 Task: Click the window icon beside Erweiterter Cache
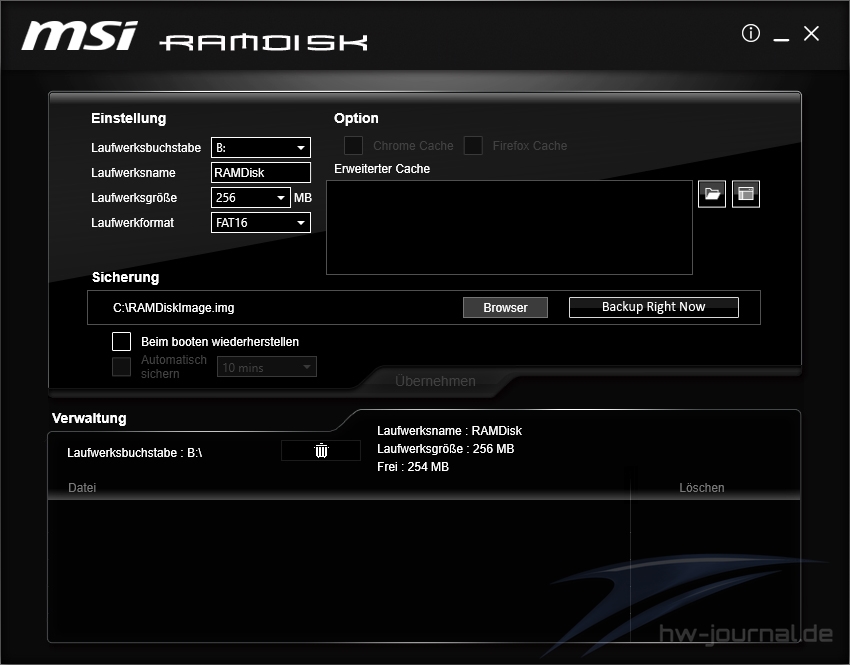[x=746, y=193]
